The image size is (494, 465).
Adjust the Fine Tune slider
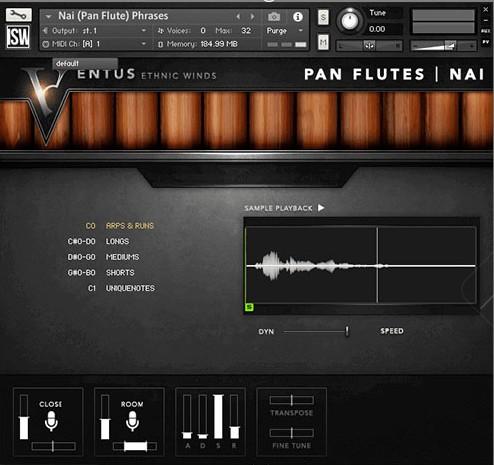(292, 433)
